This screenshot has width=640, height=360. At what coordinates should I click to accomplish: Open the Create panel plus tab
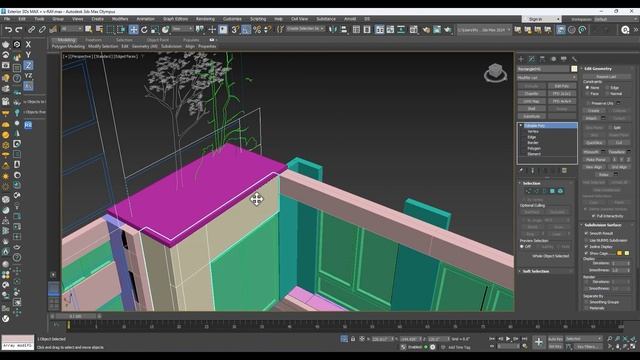[x=521, y=59]
